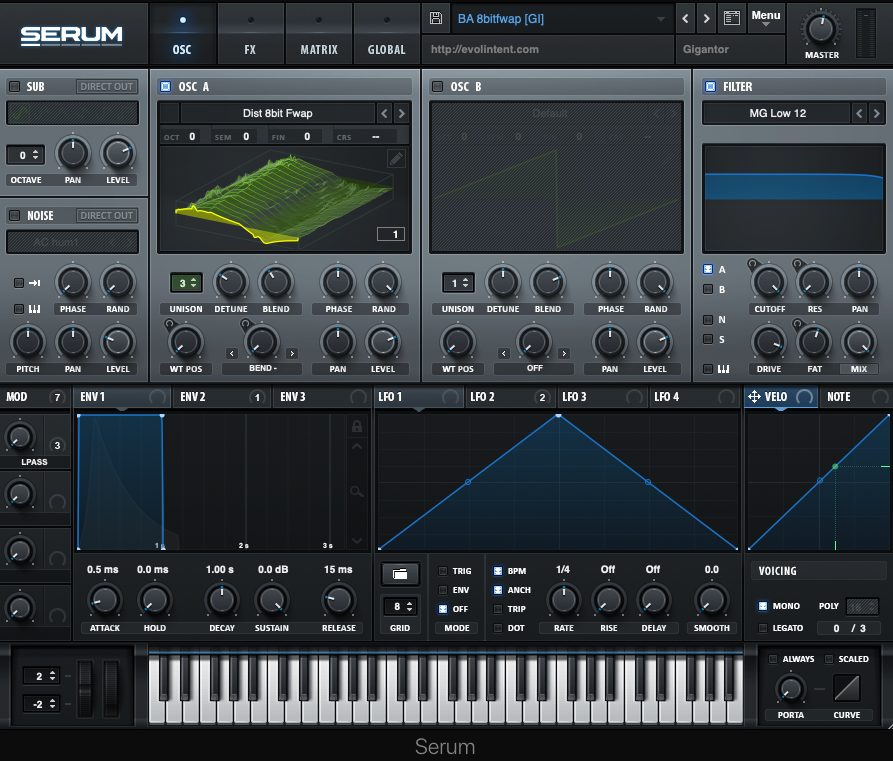893x761 pixels.
Task: Enable the LEGATO checkbox
Action: pos(763,628)
